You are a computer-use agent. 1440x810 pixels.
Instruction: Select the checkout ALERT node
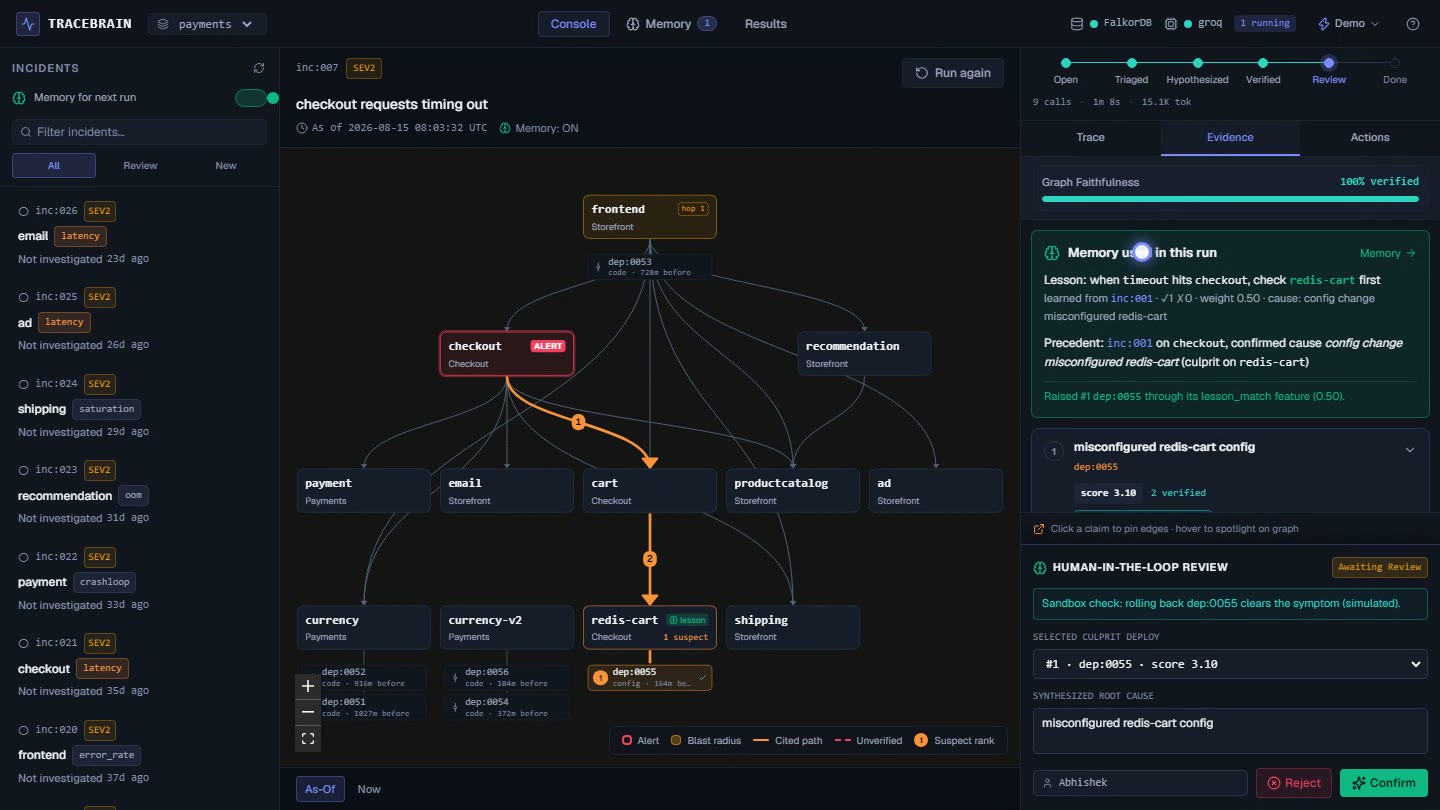click(507, 354)
